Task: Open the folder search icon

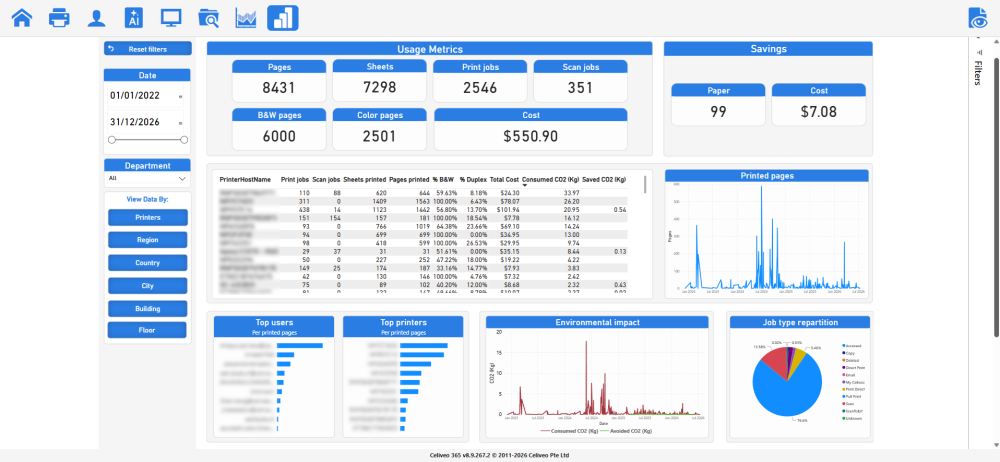Action: coord(209,18)
